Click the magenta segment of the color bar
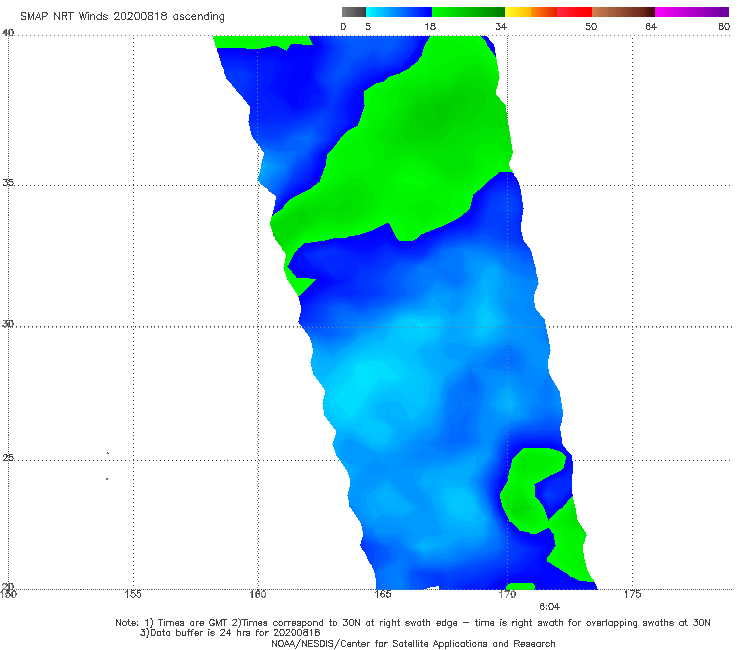 pyautogui.click(x=692, y=12)
